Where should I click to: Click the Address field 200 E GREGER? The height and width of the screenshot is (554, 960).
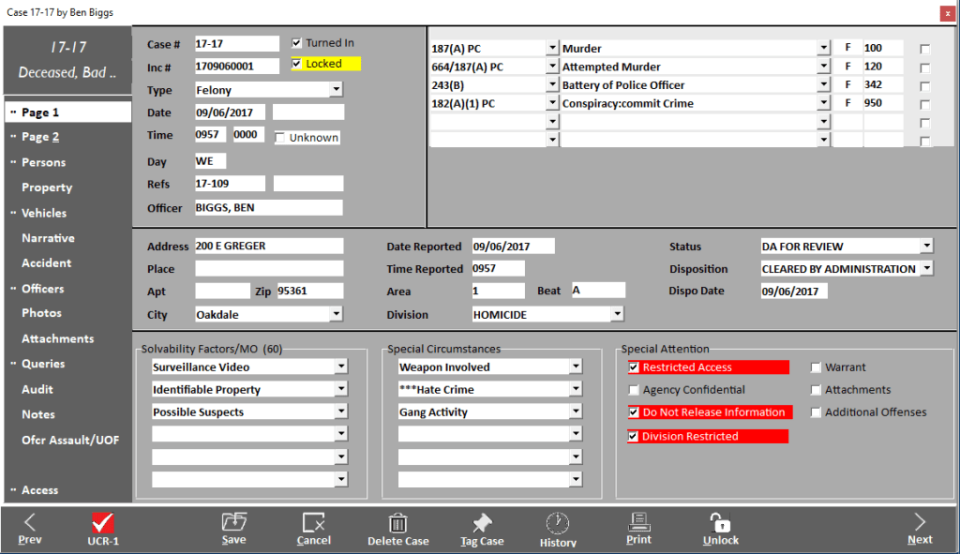click(269, 246)
